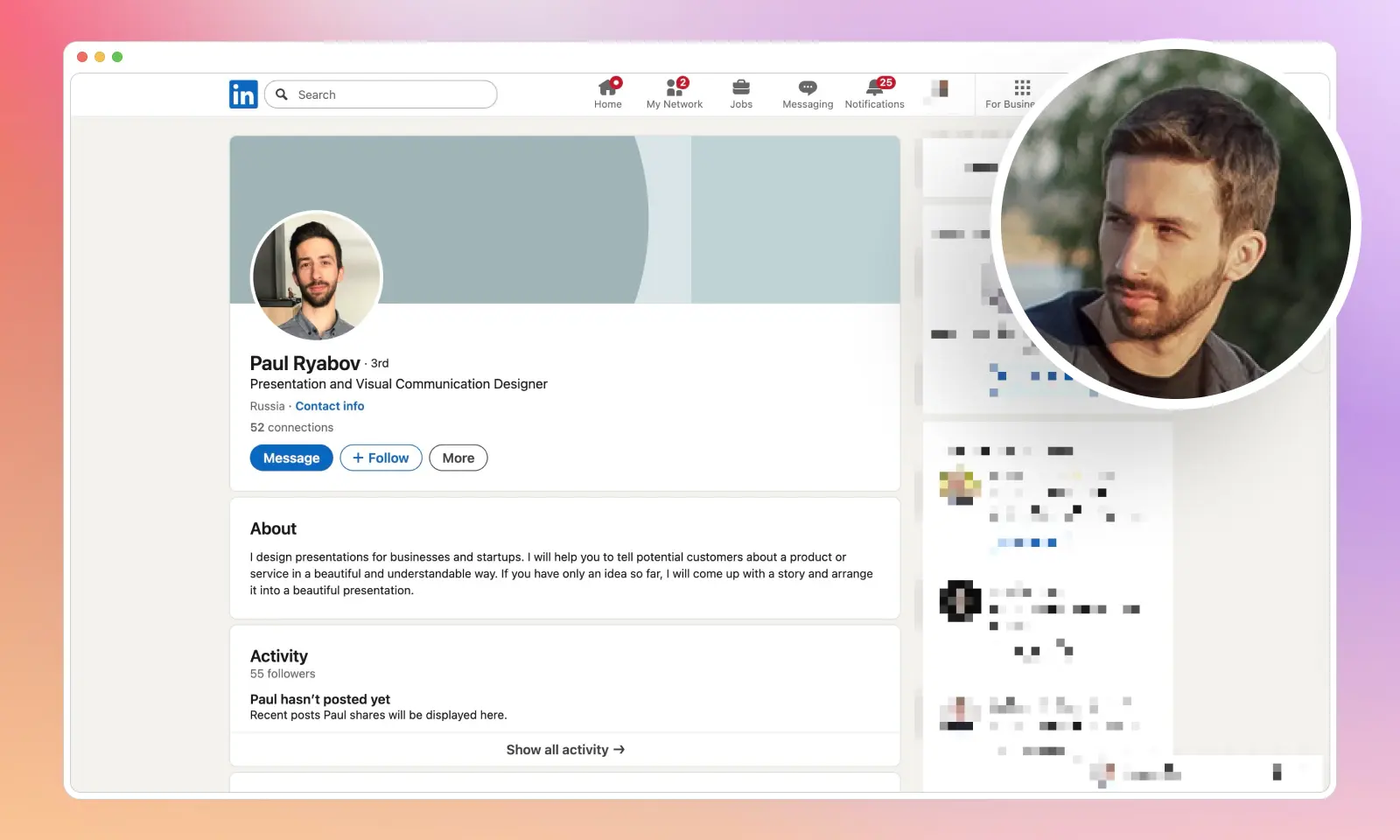
Task: Send Paul Ryabov a message
Action: click(290, 458)
